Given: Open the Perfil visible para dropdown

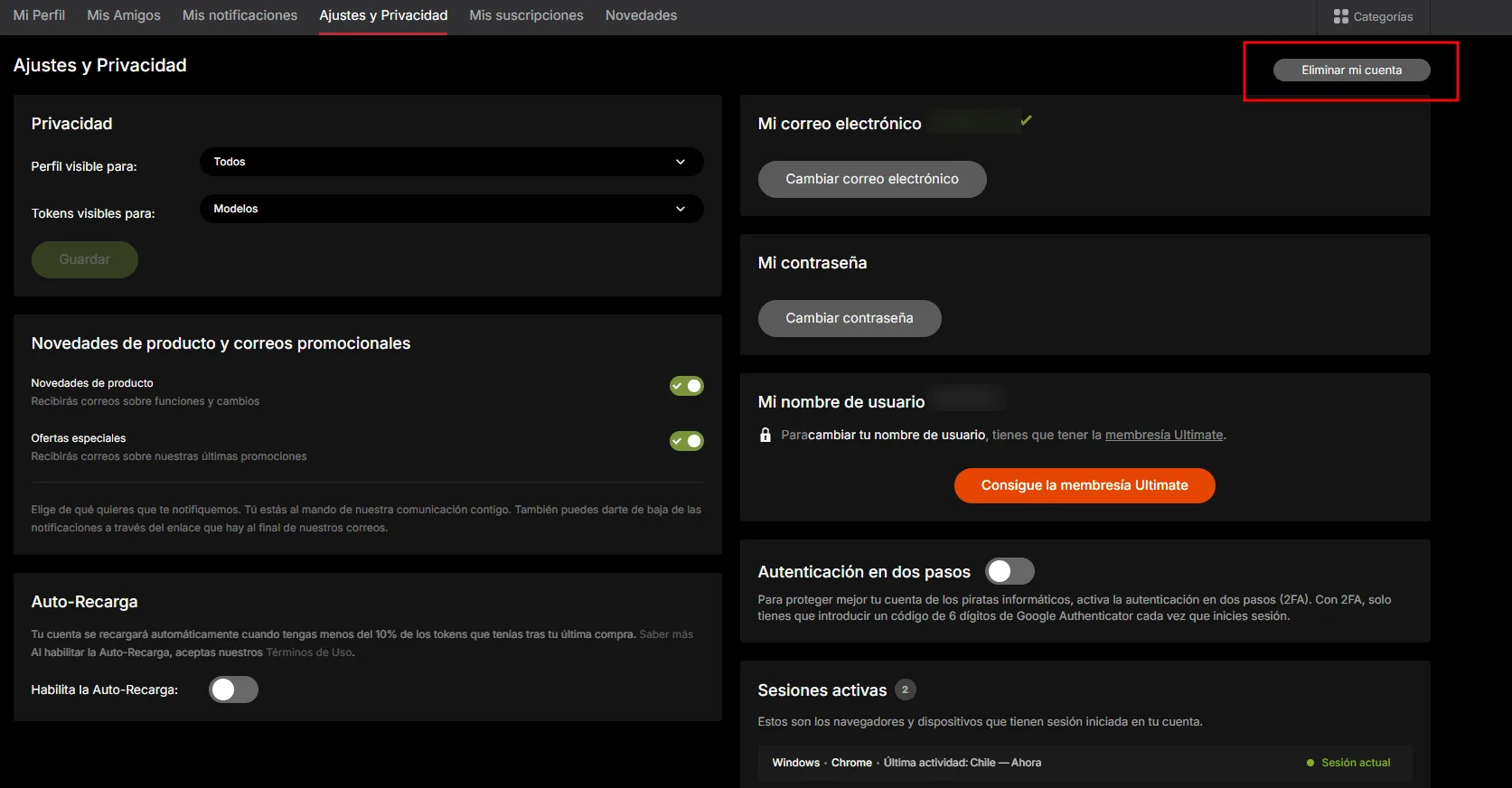Looking at the screenshot, I should pos(451,162).
